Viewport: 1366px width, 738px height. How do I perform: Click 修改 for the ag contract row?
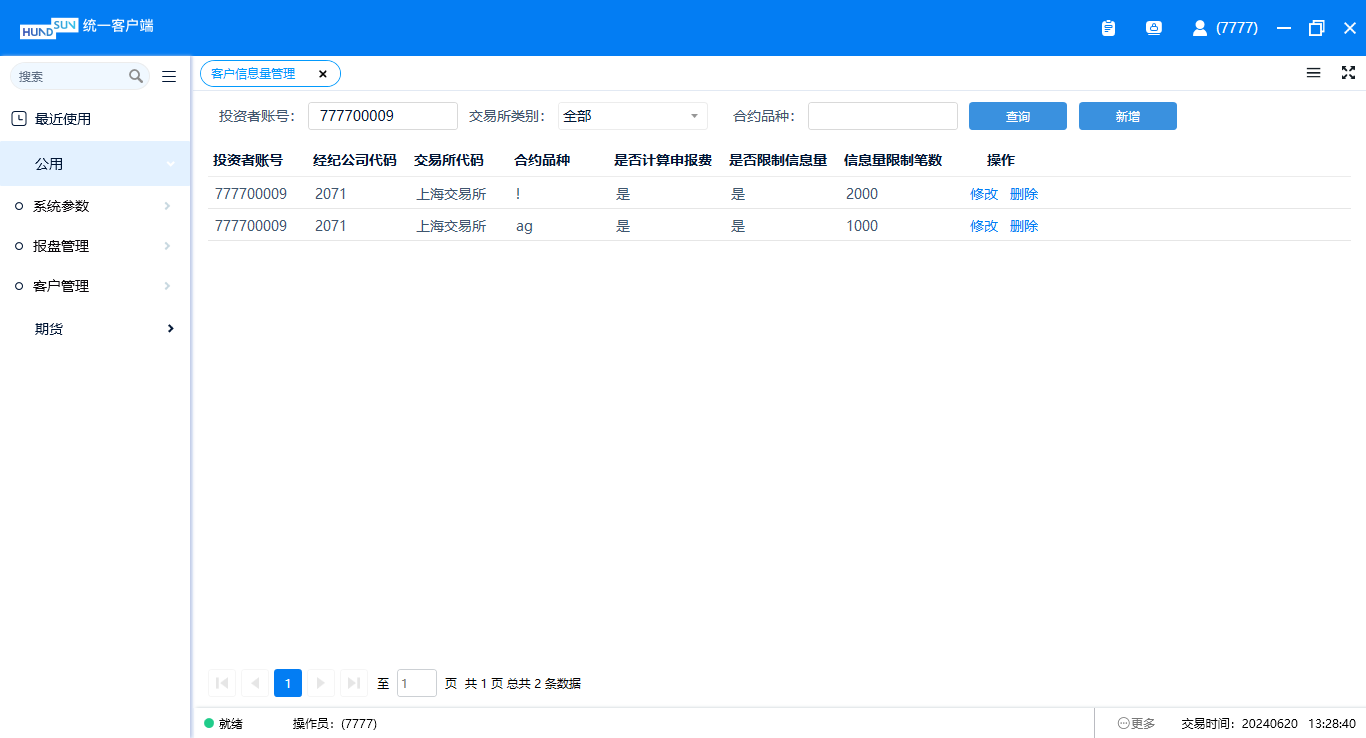tap(983, 226)
